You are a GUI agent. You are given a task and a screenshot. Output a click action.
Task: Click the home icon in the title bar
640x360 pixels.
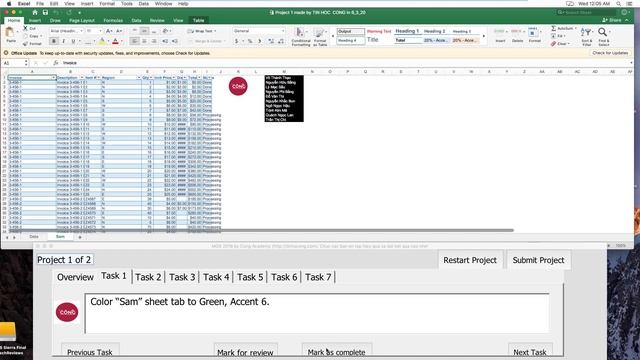(x=35, y=13)
